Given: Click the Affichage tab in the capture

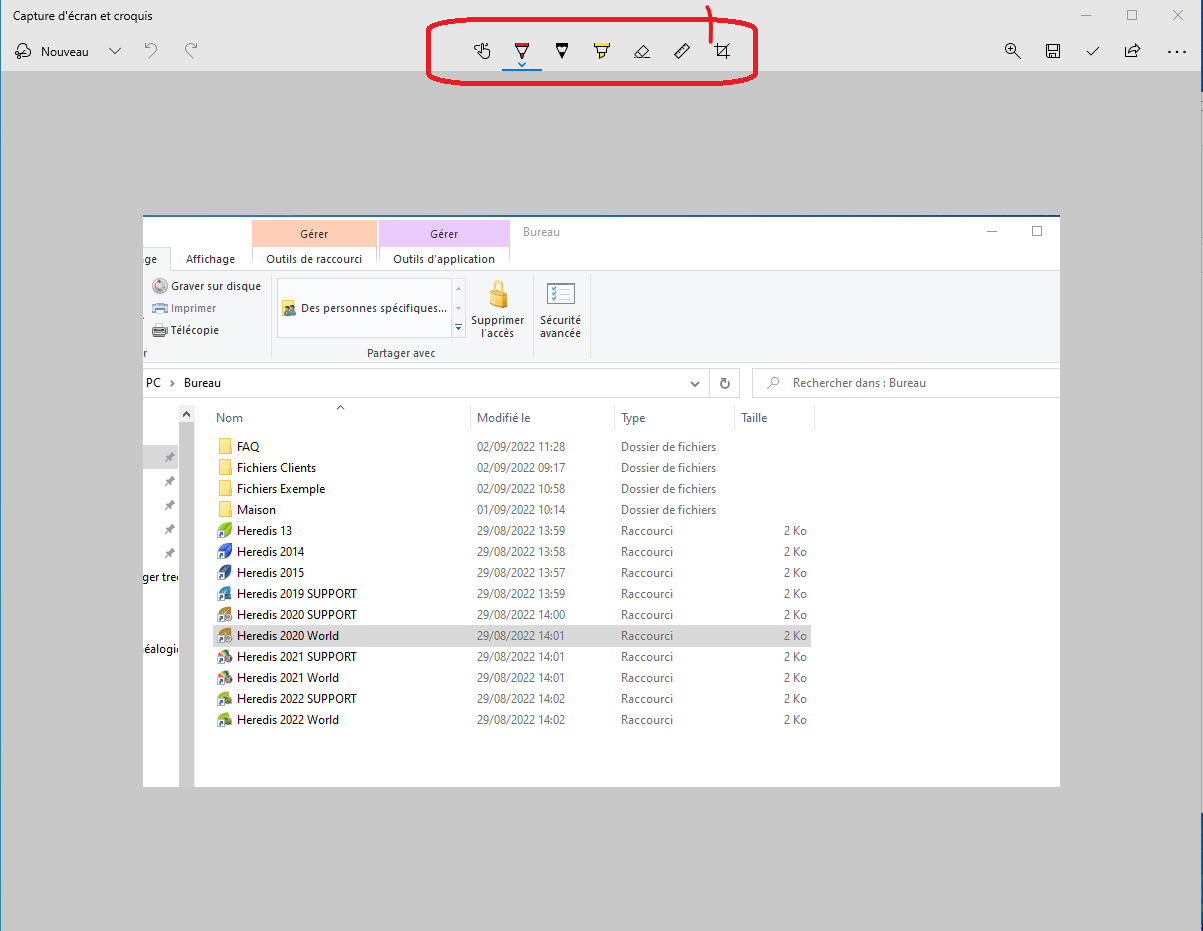Looking at the screenshot, I should coord(210,259).
